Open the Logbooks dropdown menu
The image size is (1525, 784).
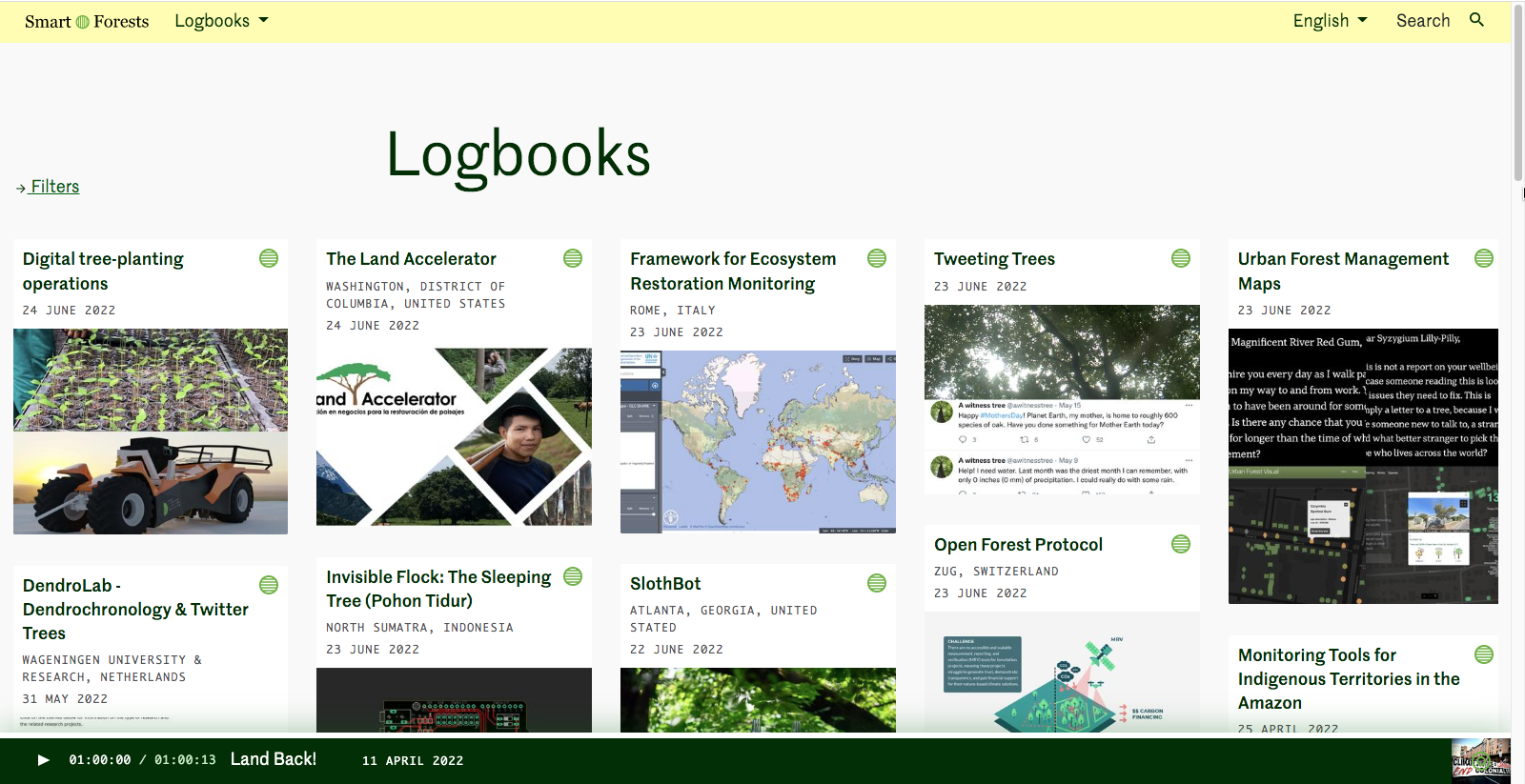click(221, 21)
